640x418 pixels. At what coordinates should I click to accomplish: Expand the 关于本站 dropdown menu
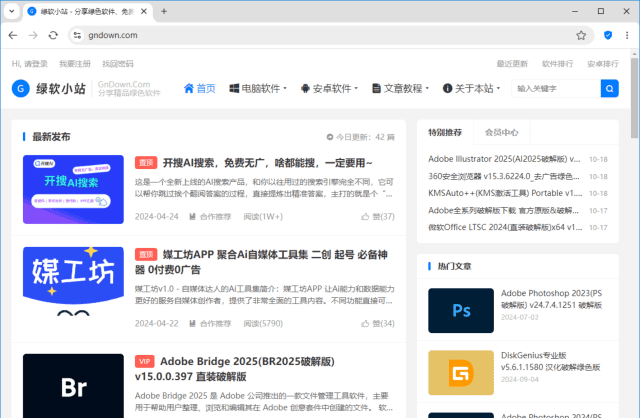click(x=471, y=89)
